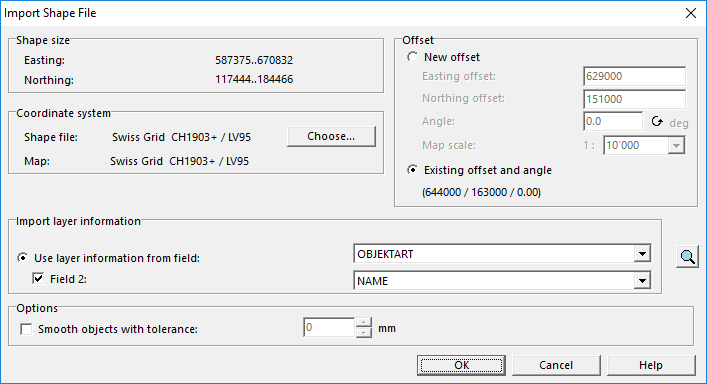The width and height of the screenshot is (707, 384).
Task: Select the New offset radio button
Action: (x=412, y=57)
